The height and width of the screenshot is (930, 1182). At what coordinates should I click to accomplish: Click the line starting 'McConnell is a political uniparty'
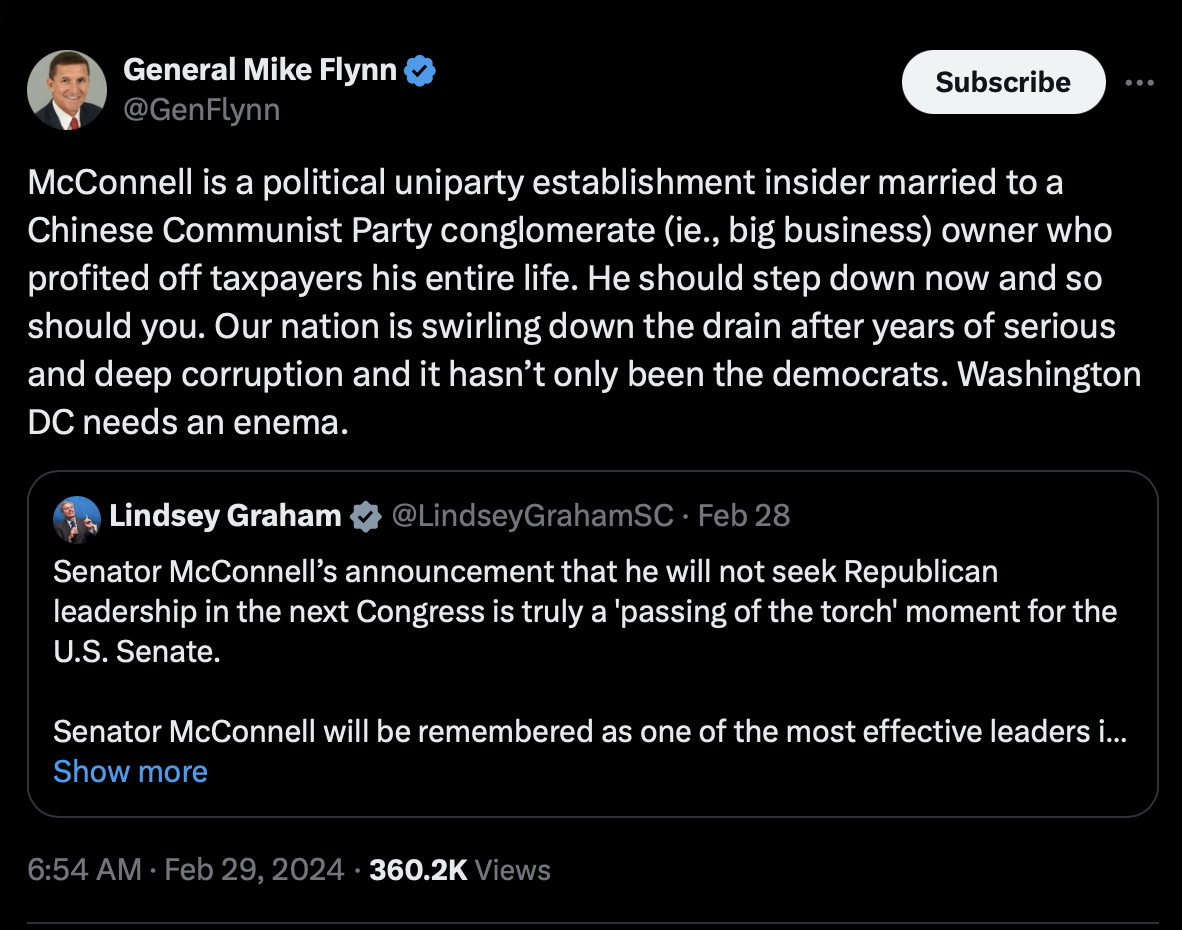[x=545, y=183]
